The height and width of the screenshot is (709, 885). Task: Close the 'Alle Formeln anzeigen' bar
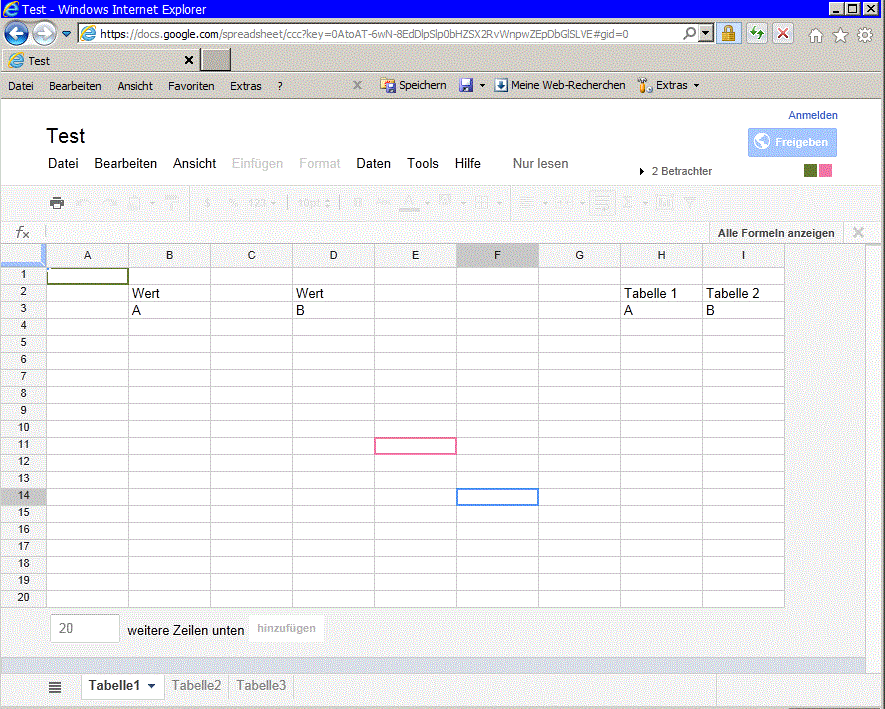pos(857,233)
